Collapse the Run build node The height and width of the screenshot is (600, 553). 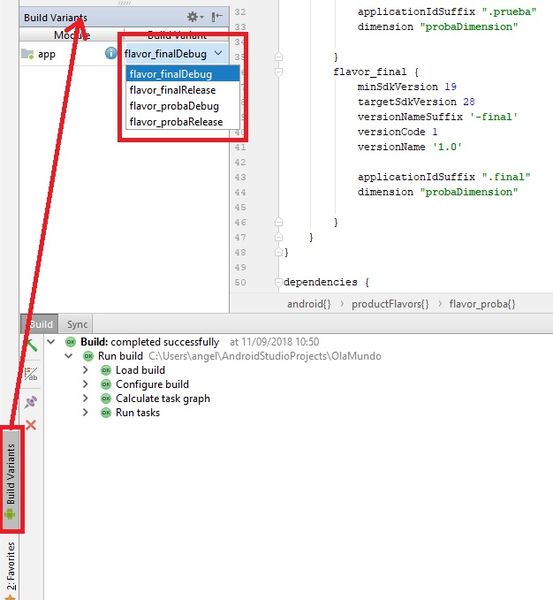click(69, 356)
